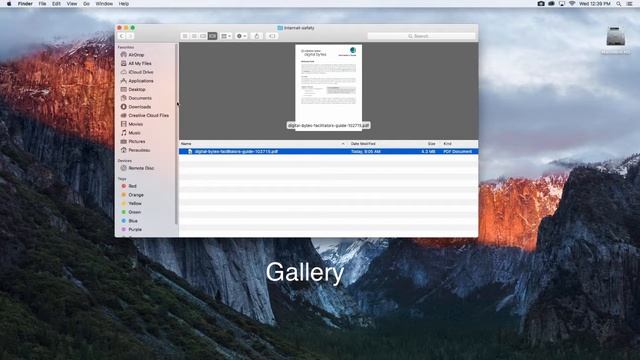640x360 pixels.
Task: Open the Go menu
Action: click(x=86, y=4)
